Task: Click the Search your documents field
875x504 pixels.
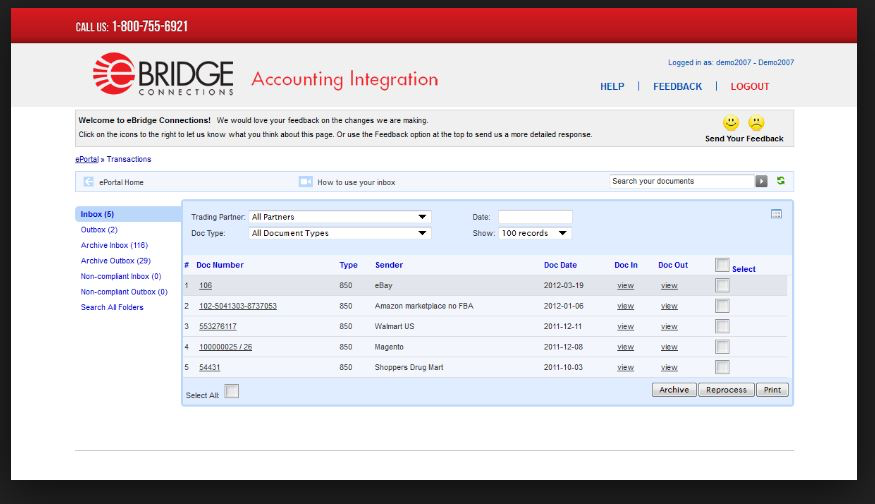Action: [682, 181]
